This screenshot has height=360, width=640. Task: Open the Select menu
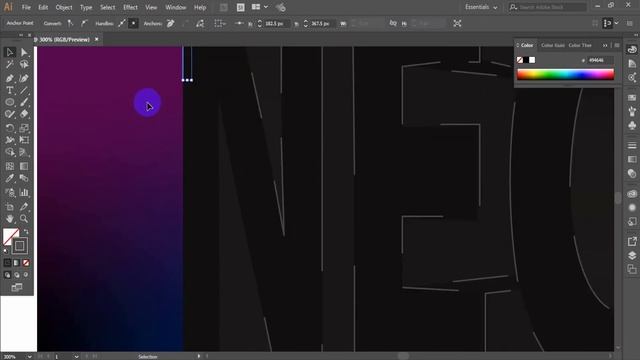pyautogui.click(x=107, y=7)
